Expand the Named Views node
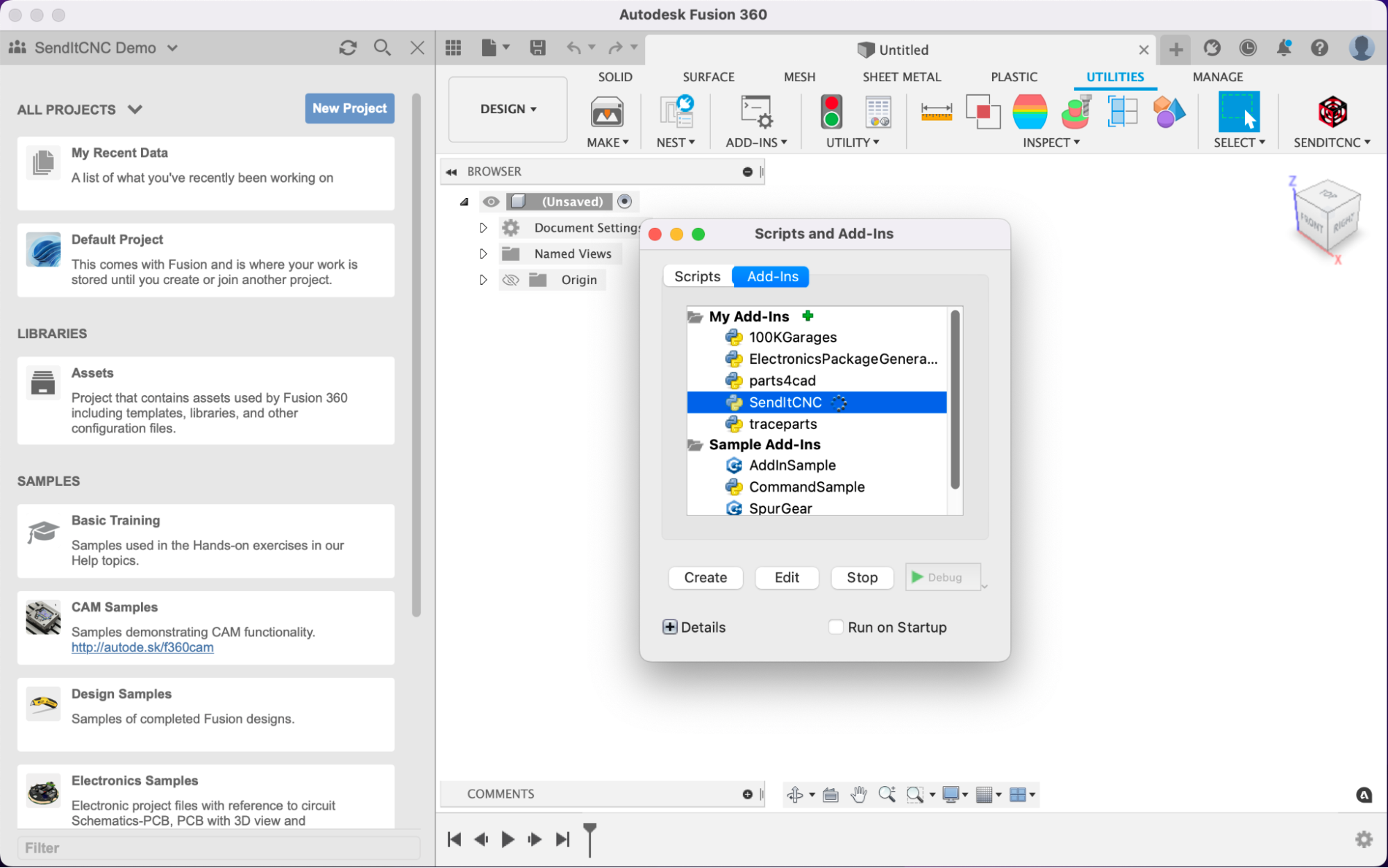 (x=483, y=253)
